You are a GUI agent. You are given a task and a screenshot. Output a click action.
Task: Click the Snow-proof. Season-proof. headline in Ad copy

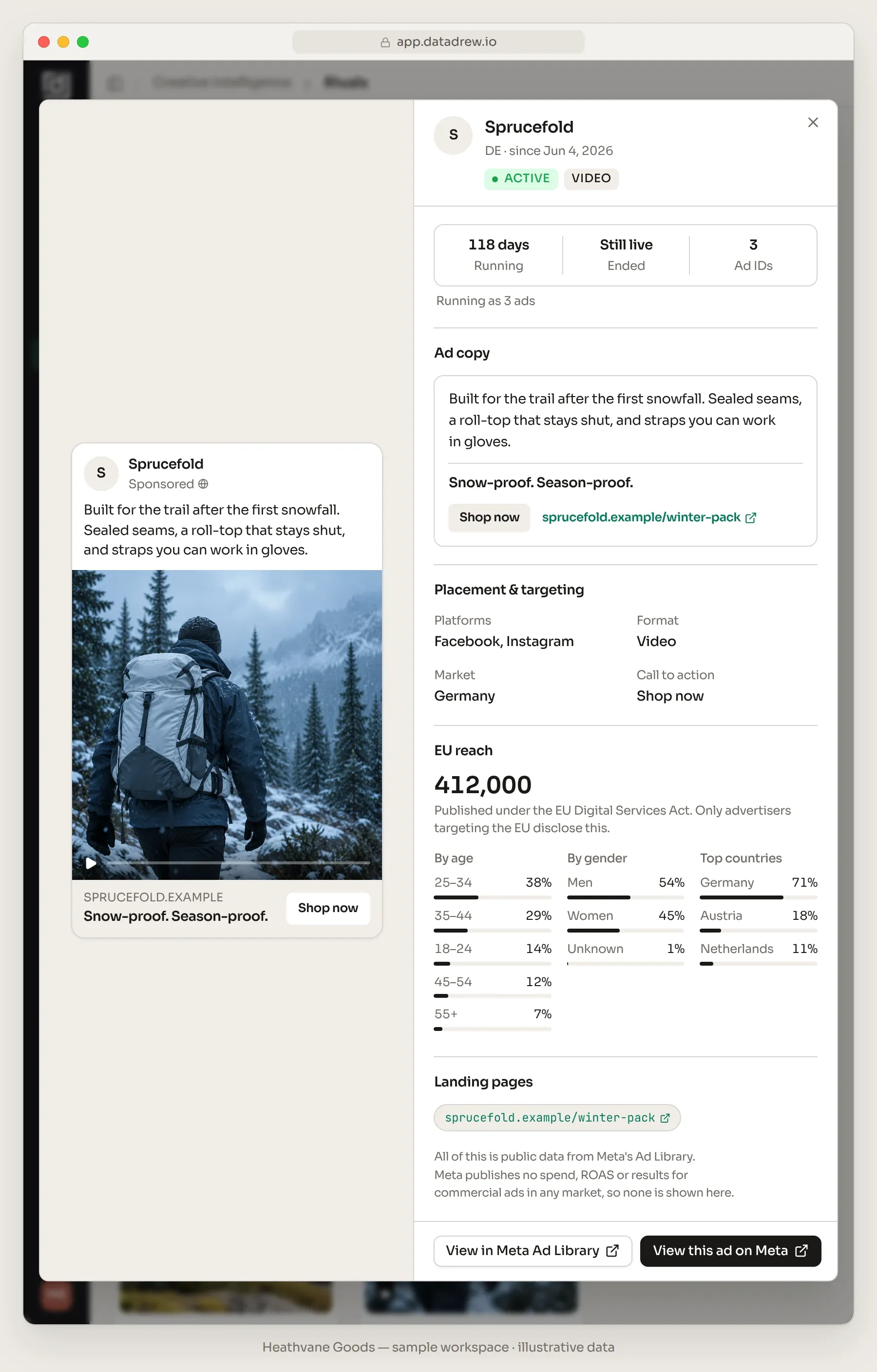pos(540,483)
